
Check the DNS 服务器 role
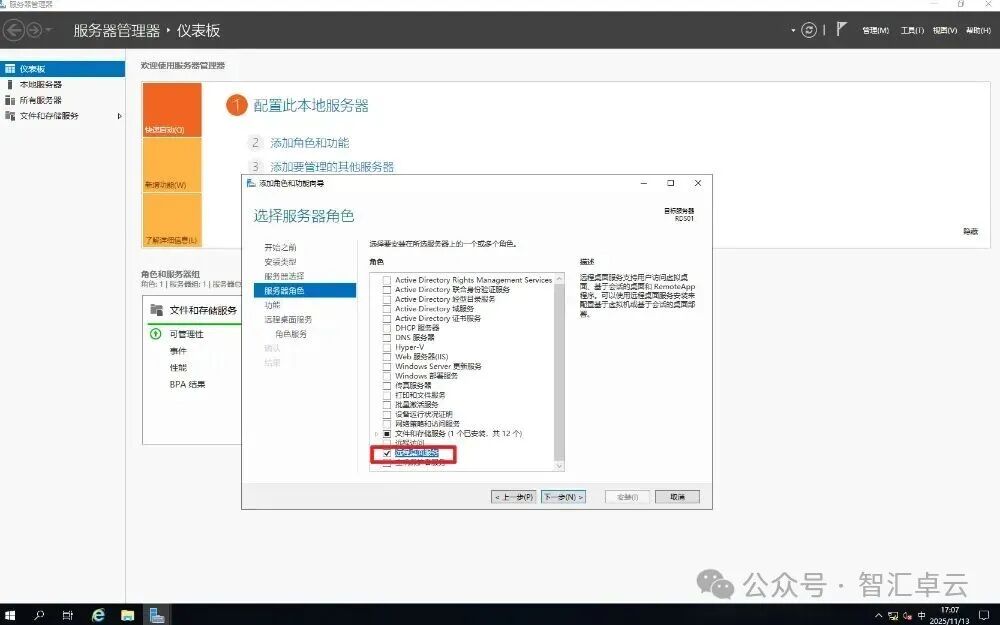(385, 338)
